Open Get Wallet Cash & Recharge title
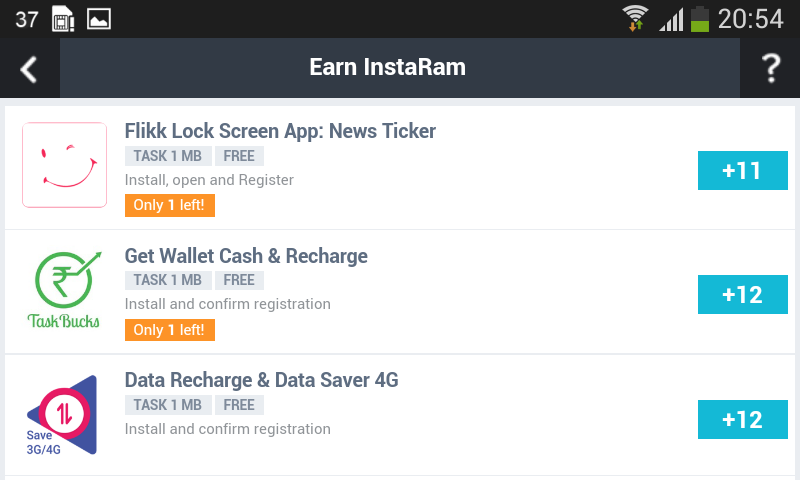800x480 pixels. [246, 256]
